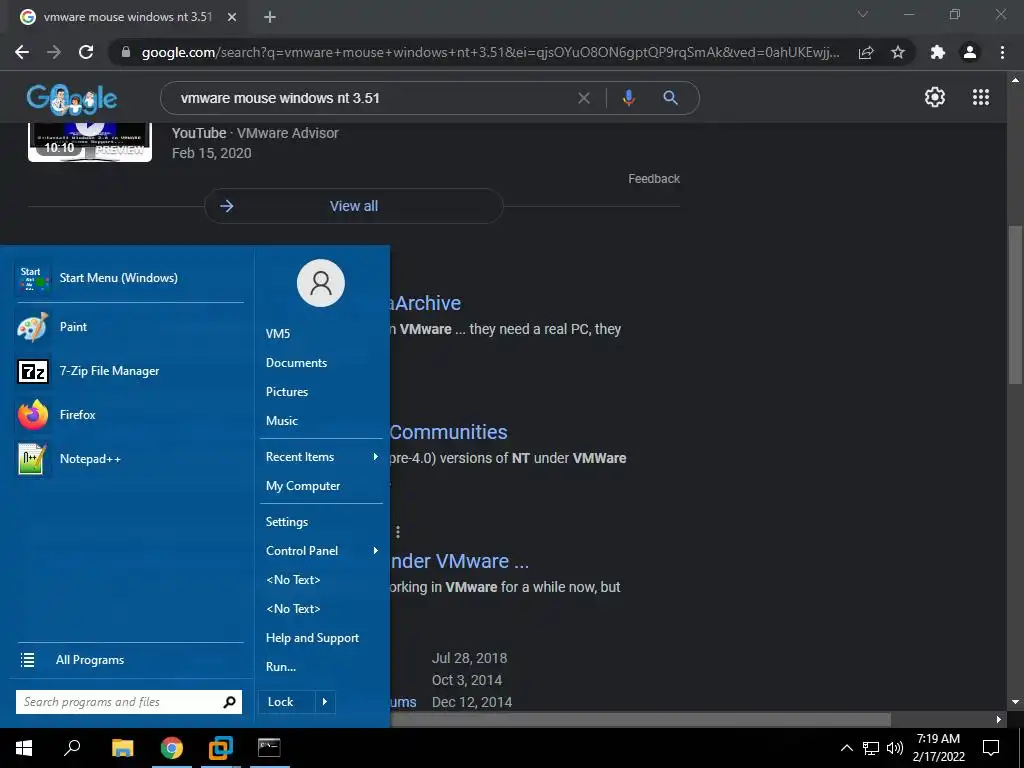
Task: Click the magnifier in start search box
Action: [x=229, y=702]
